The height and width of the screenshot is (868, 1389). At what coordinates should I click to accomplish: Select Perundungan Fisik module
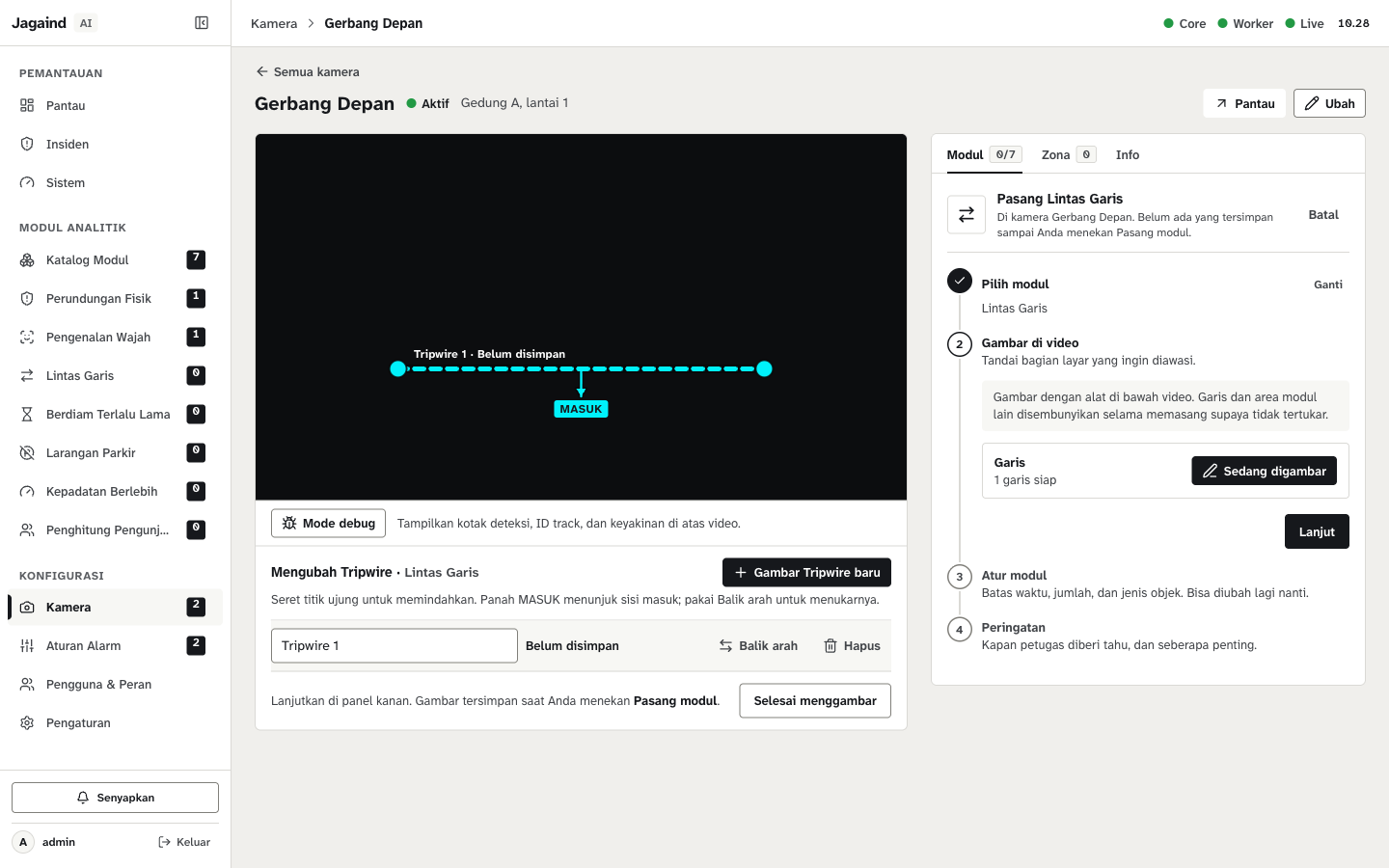(x=115, y=298)
